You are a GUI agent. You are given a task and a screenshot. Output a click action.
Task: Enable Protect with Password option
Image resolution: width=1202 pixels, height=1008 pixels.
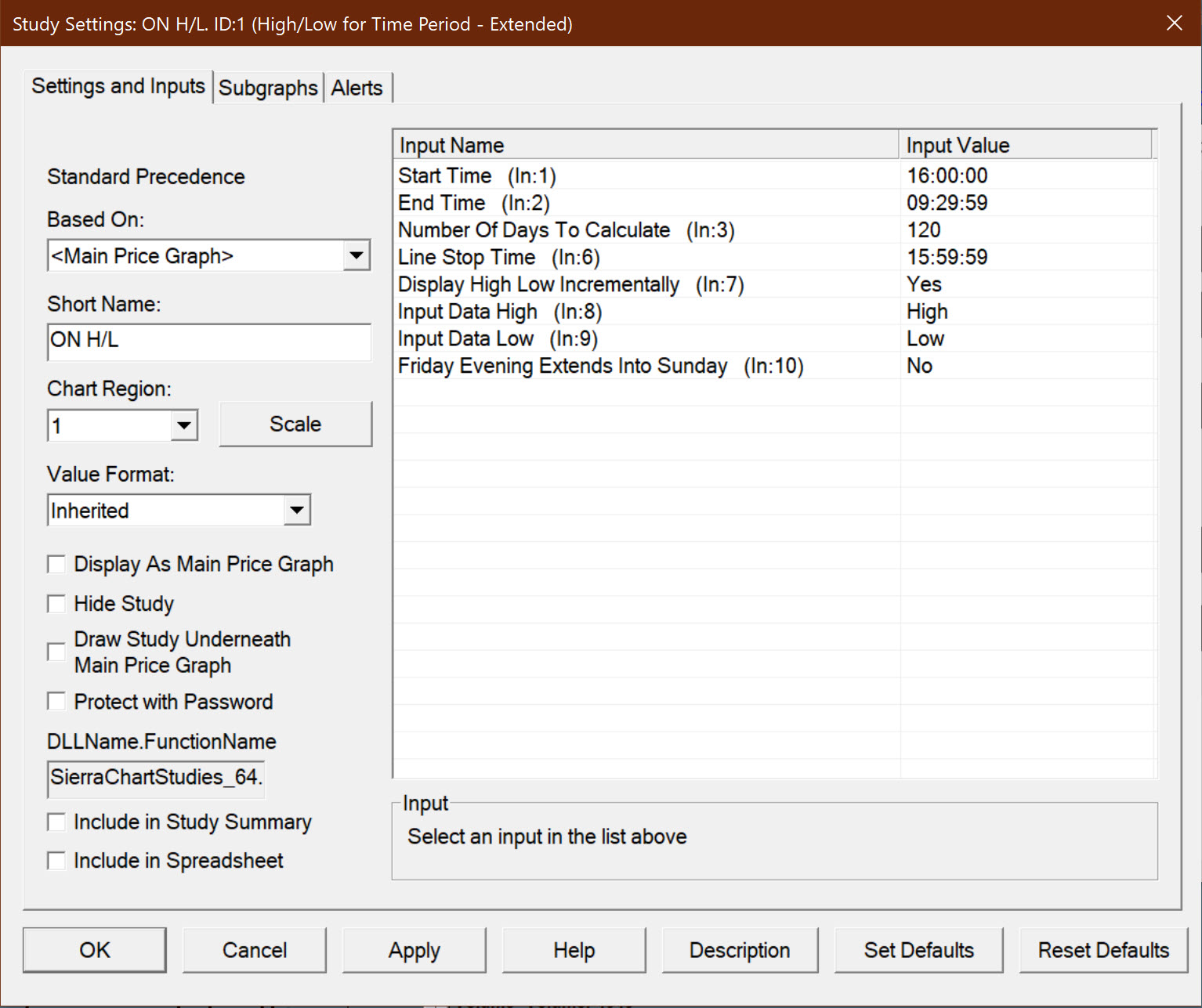click(x=56, y=702)
